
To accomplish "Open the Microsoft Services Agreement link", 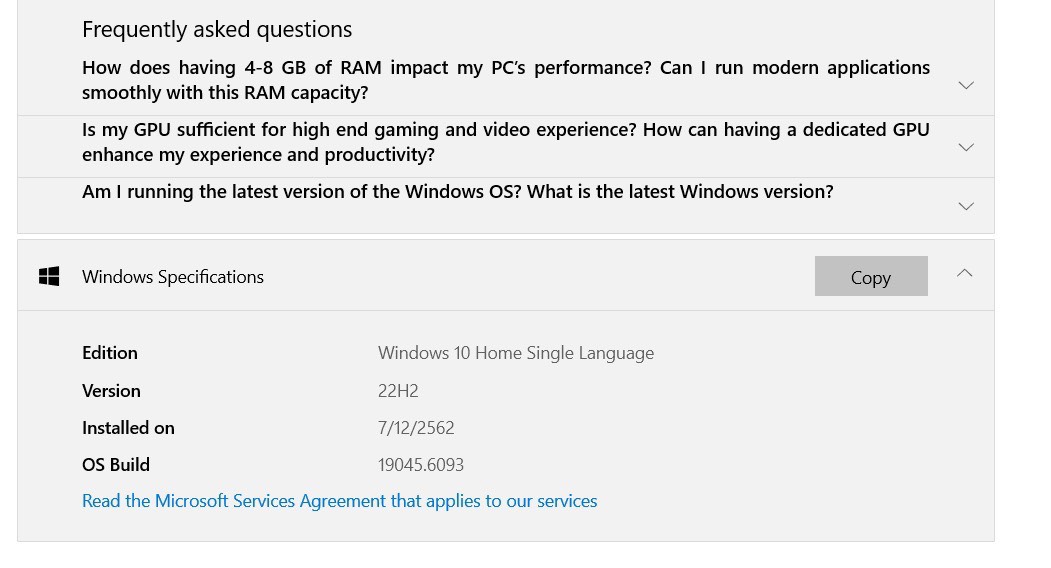I will pyautogui.click(x=339, y=501).
